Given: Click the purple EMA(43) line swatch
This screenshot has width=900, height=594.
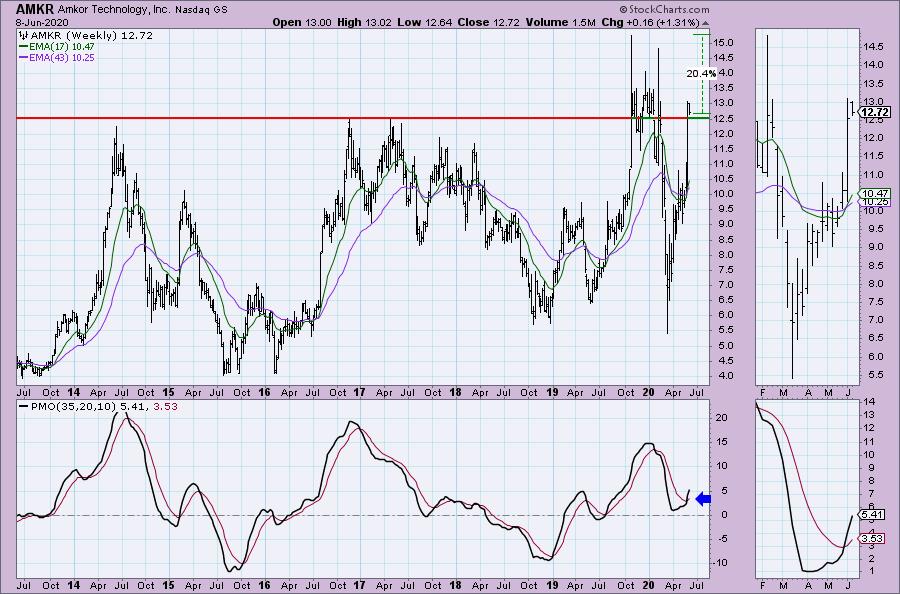Looking at the screenshot, I should tap(24, 57).
